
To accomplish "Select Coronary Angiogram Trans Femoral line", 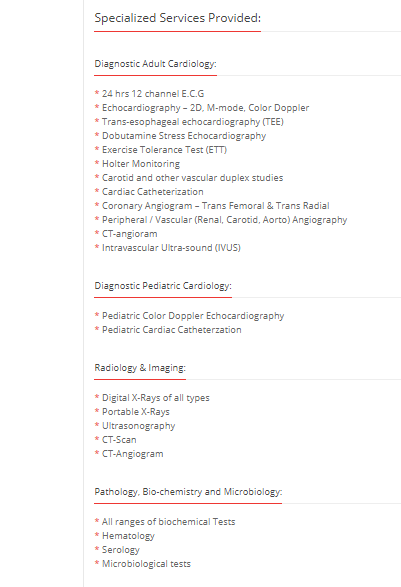I will click(x=216, y=206).
